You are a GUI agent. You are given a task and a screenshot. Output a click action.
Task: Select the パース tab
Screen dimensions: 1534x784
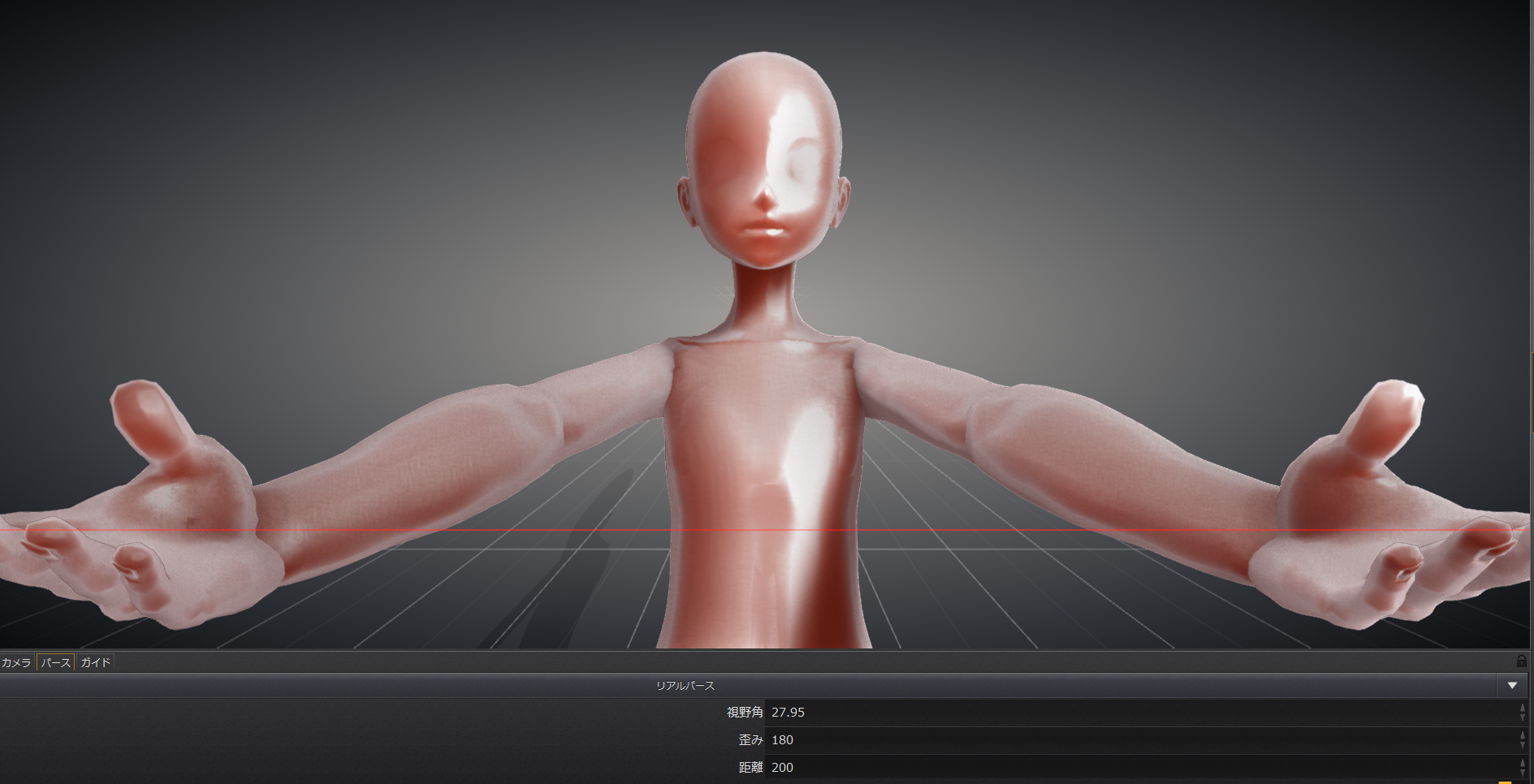coord(55,662)
